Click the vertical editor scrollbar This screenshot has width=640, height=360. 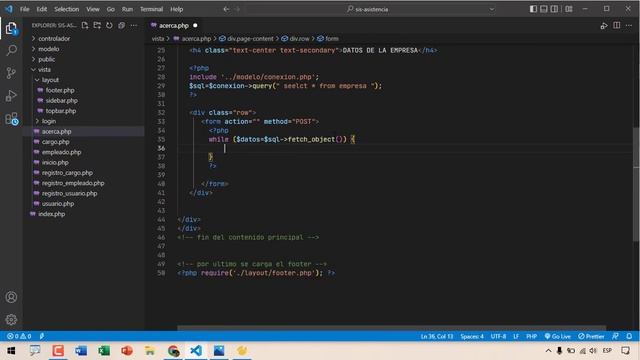coord(636,184)
